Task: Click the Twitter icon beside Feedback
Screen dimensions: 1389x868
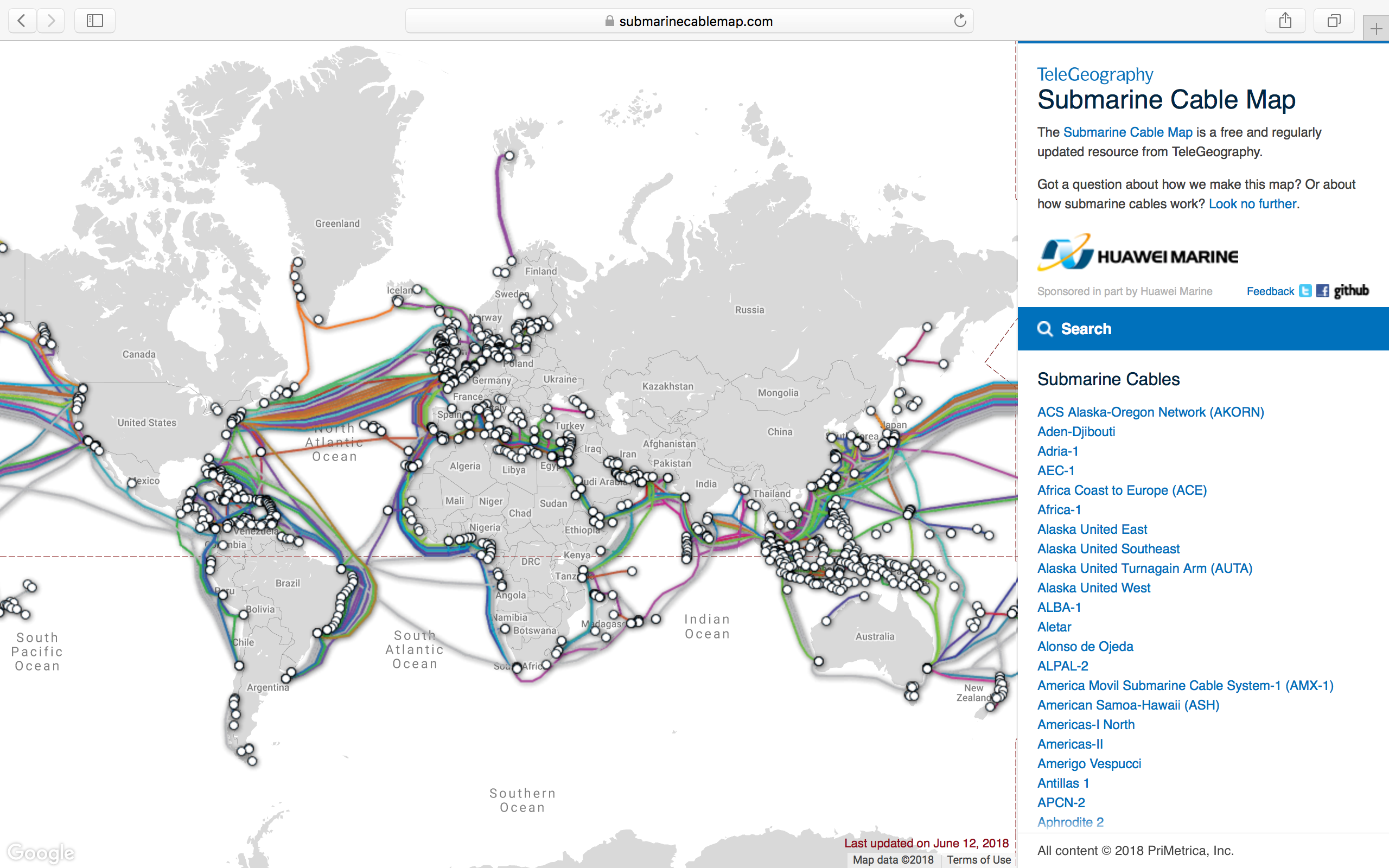Action: point(1305,291)
